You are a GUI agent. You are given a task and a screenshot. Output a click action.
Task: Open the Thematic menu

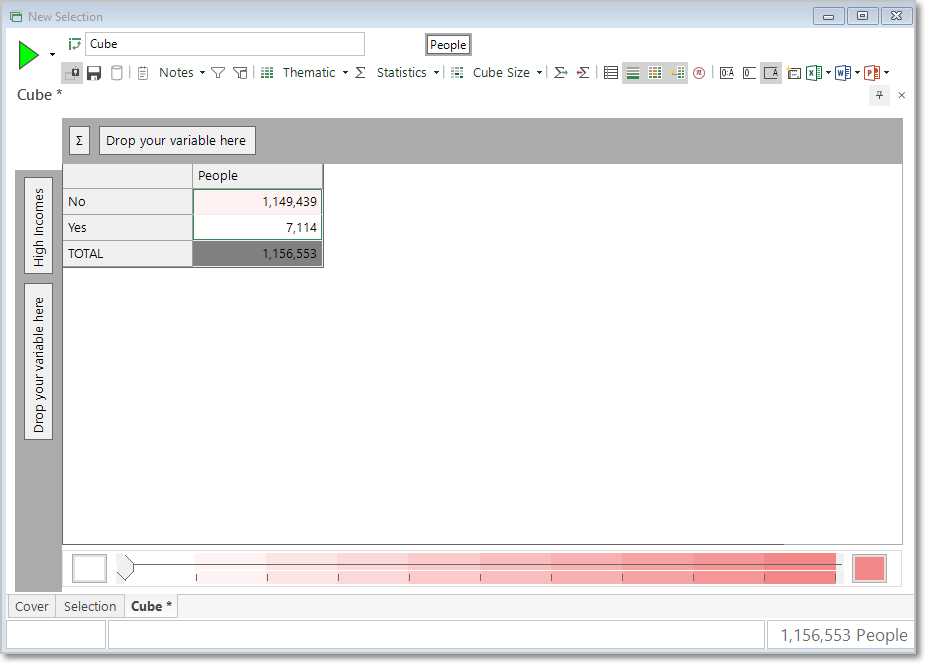(309, 73)
